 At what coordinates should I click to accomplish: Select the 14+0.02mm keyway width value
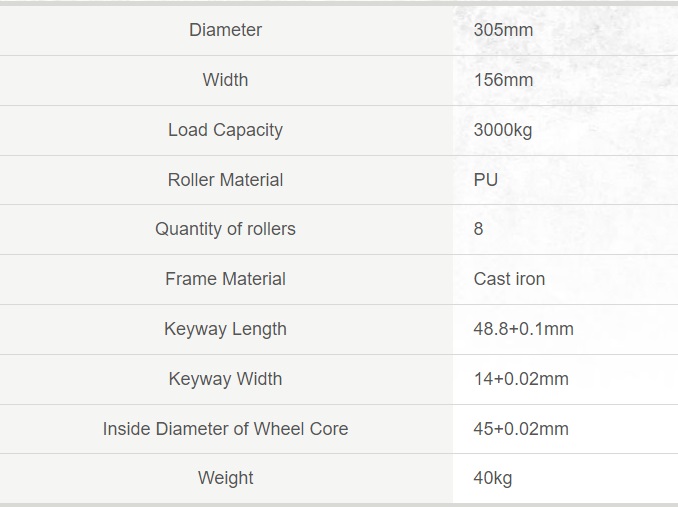pyautogui.click(x=521, y=379)
